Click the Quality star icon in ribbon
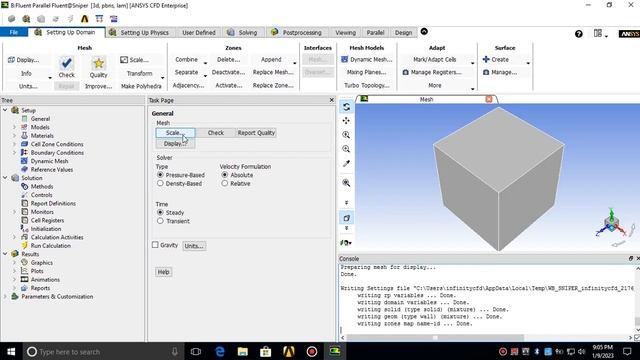 (x=98, y=63)
